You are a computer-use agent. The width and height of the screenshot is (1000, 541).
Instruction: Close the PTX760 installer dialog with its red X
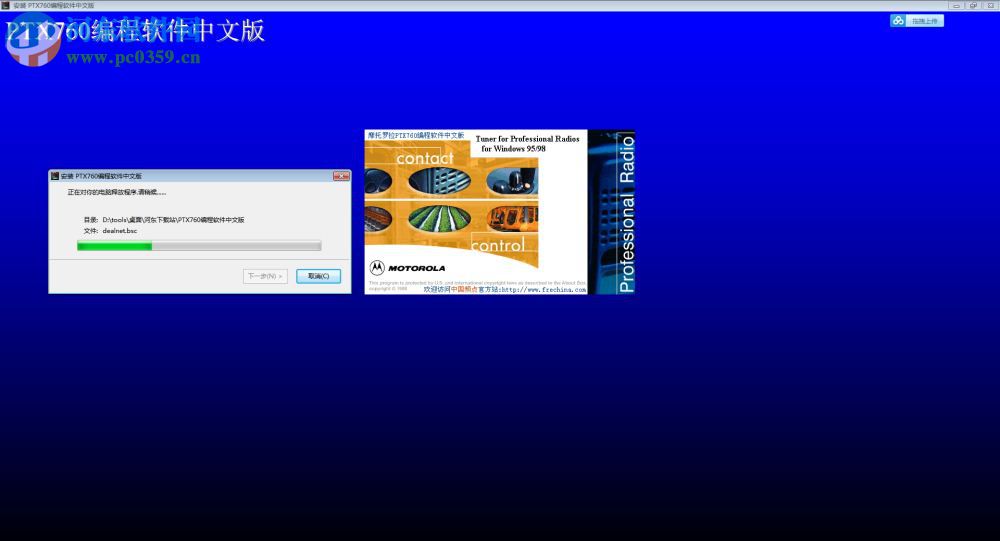pyautogui.click(x=341, y=175)
